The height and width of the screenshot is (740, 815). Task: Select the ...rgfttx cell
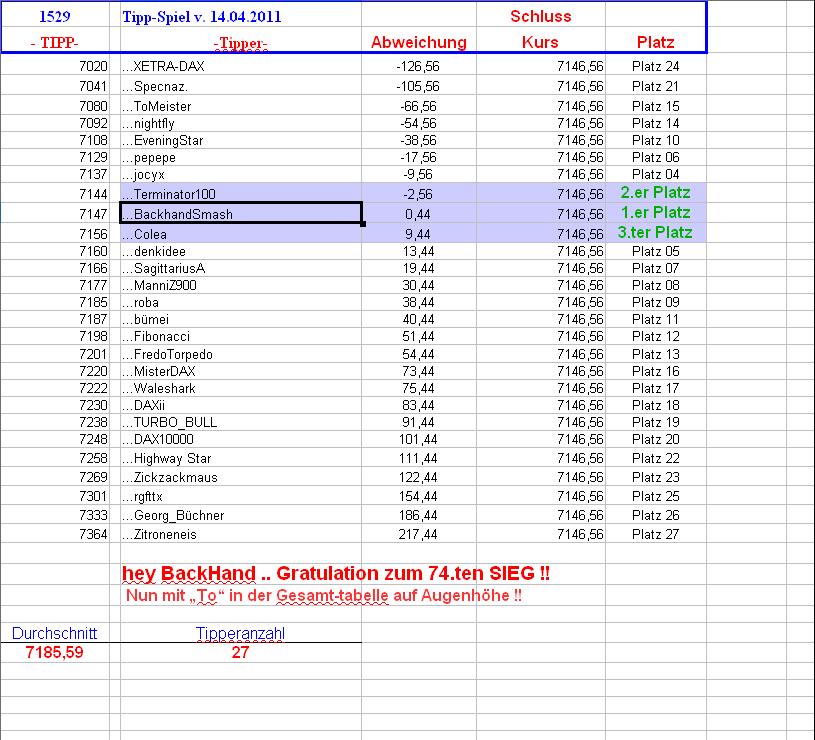[241, 496]
